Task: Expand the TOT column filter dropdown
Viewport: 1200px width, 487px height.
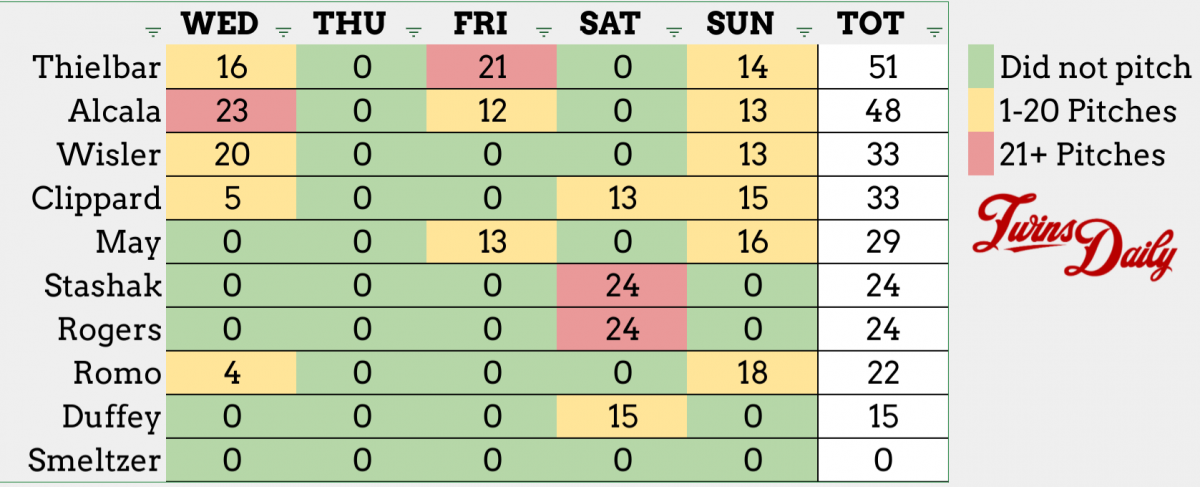Action: (933, 31)
